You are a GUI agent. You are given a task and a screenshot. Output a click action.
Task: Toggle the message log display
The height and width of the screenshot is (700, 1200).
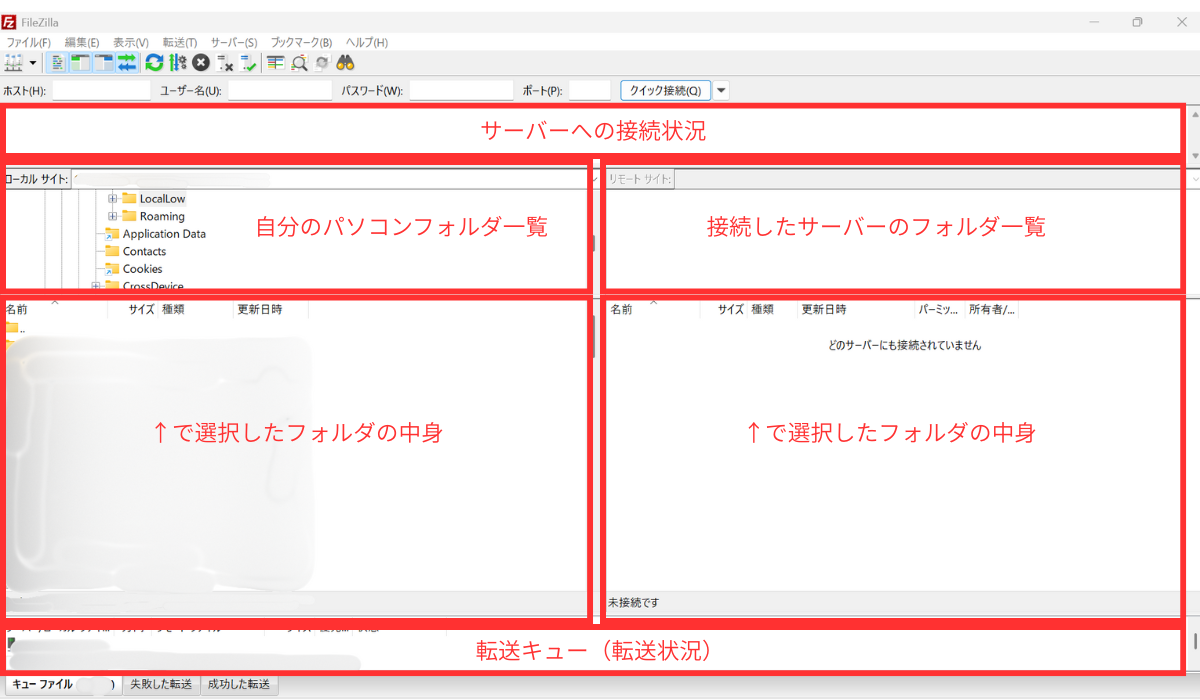[x=57, y=63]
